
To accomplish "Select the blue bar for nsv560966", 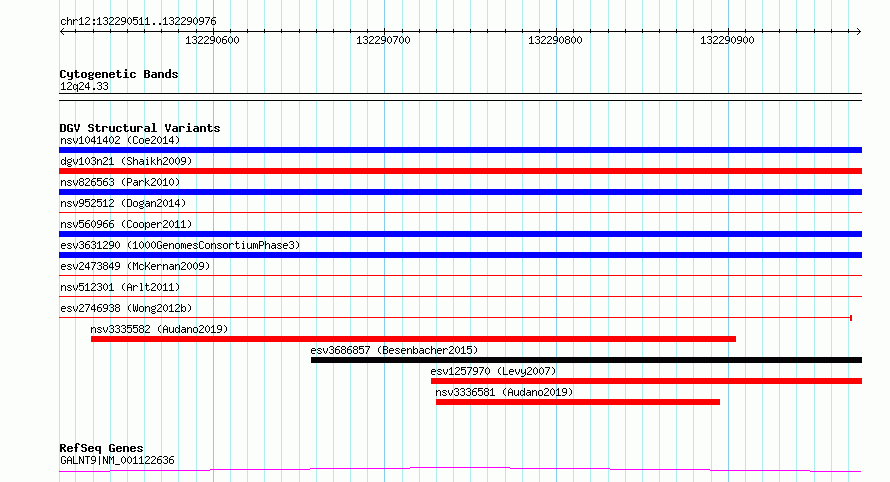I will click(x=460, y=234).
